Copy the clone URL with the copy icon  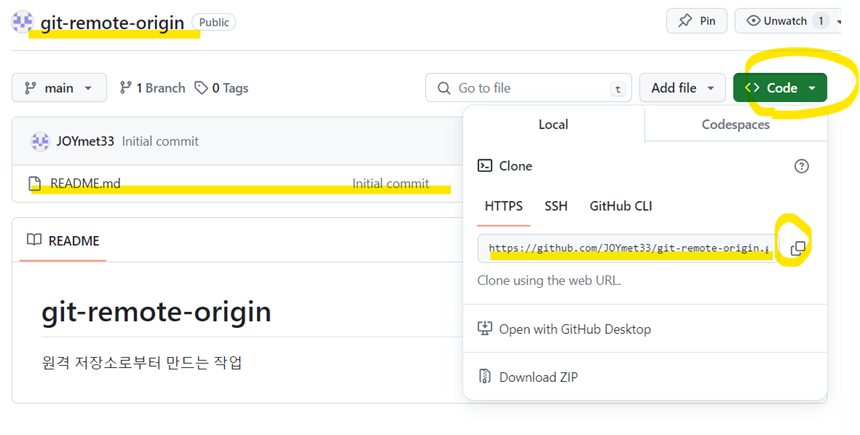tap(798, 248)
